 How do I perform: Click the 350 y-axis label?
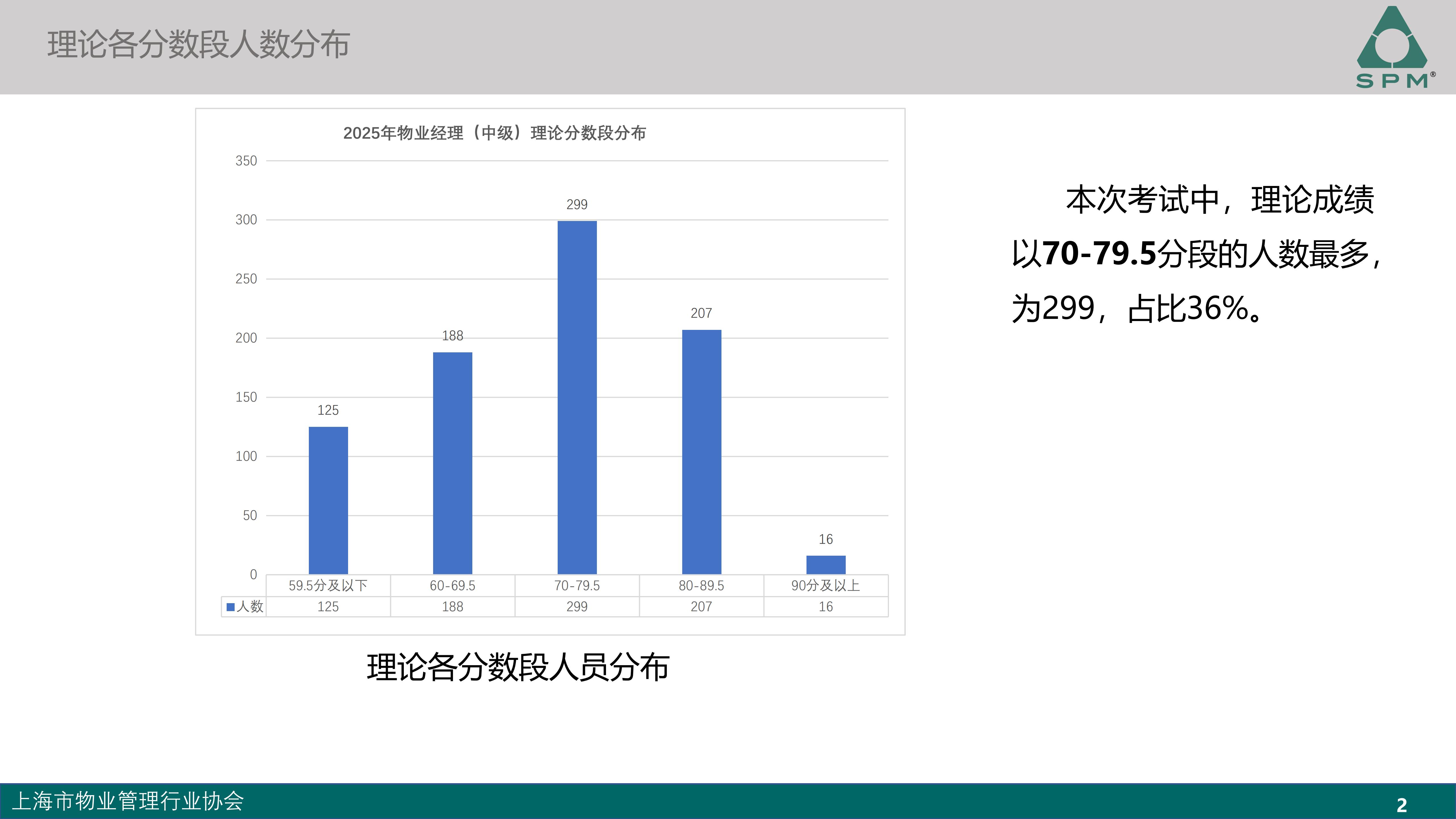(x=246, y=161)
